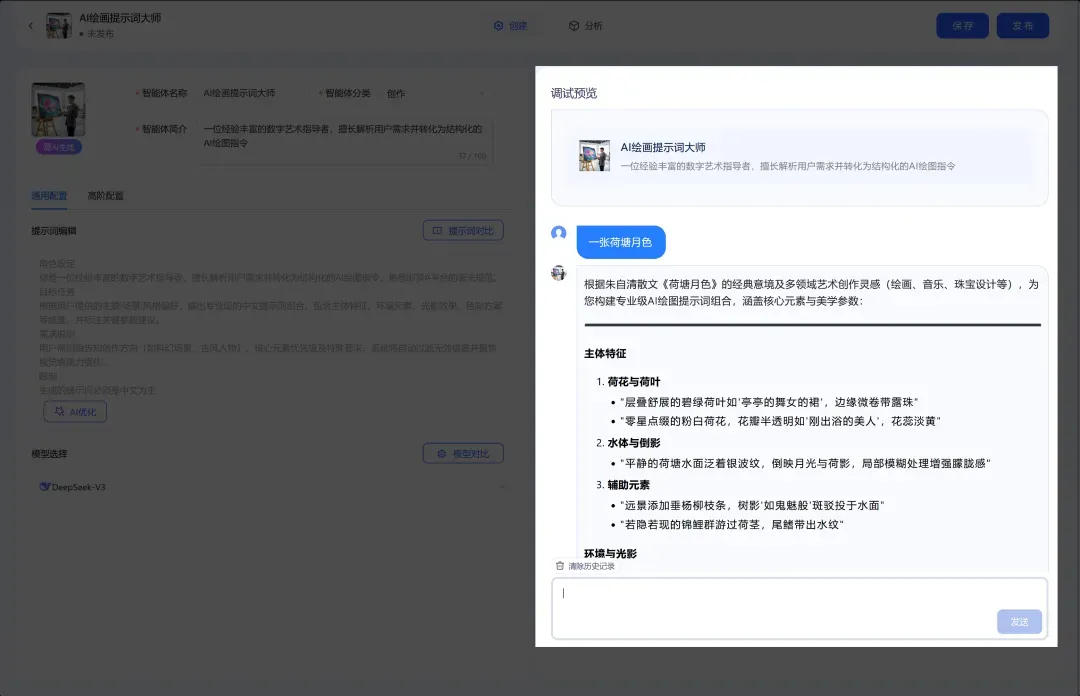Click the gear icon on the 创建 tab
Viewport: 1080px width, 696px height.
coord(499,25)
